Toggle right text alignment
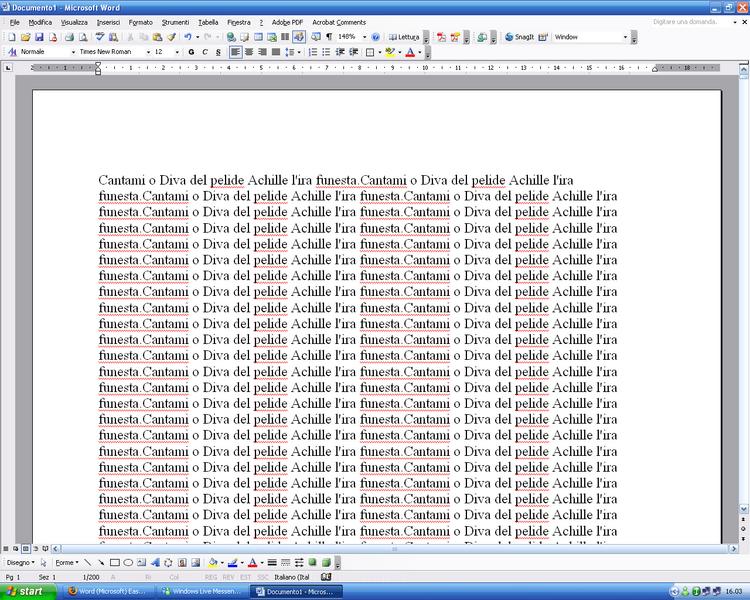Viewport: 750px width, 600px height. pos(262,52)
